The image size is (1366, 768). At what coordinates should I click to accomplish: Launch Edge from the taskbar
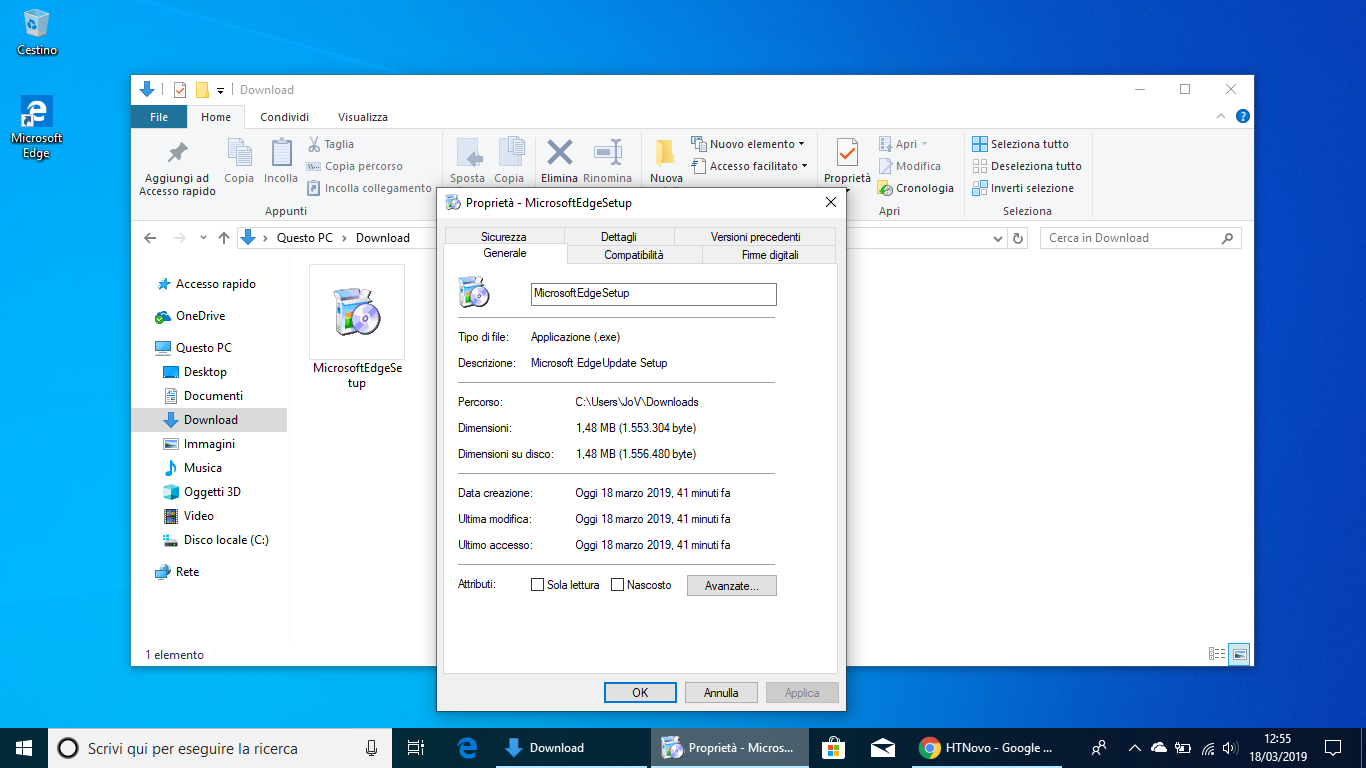(x=466, y=747)
